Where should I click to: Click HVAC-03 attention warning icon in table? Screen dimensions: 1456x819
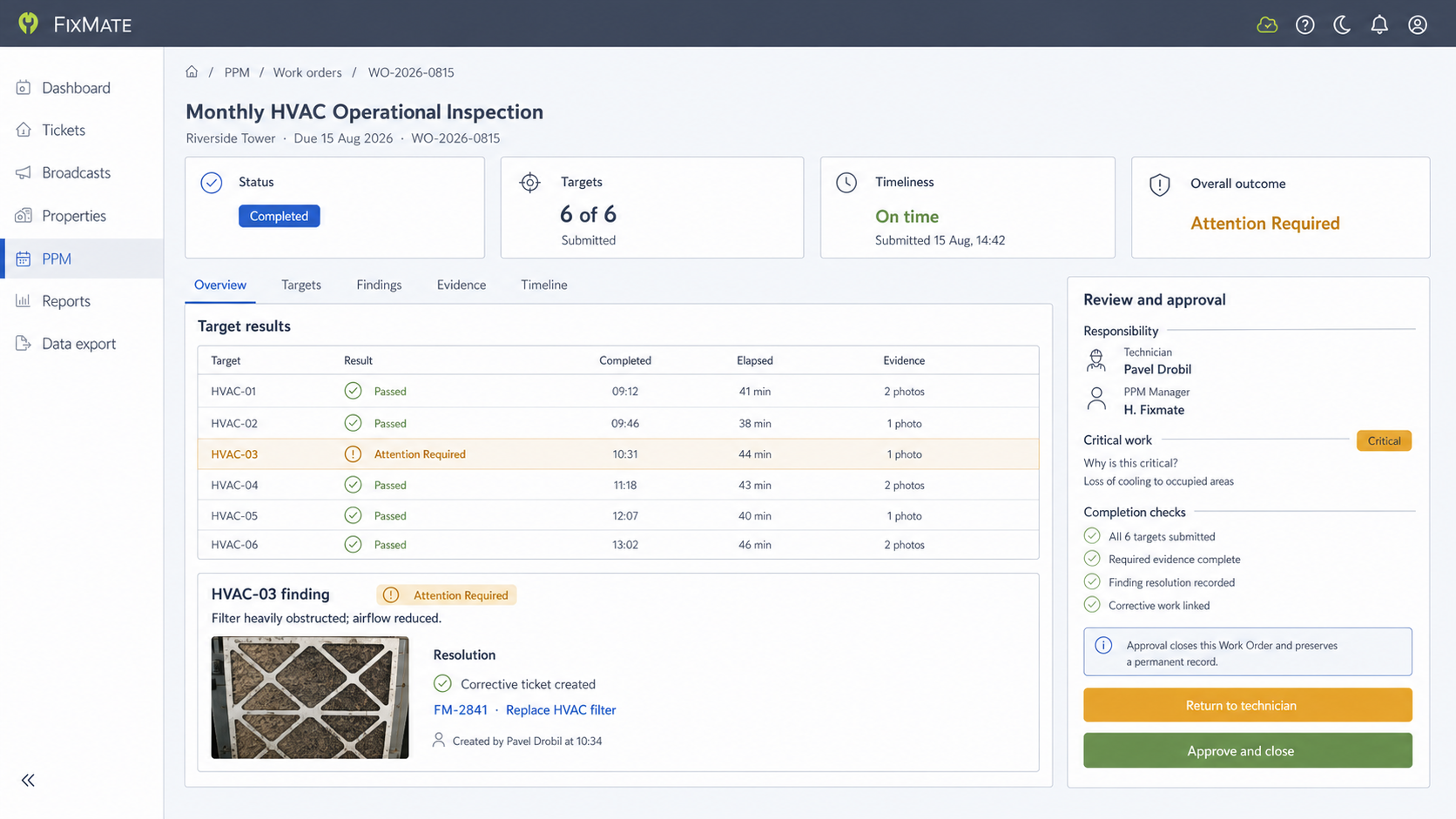[353, 453]
